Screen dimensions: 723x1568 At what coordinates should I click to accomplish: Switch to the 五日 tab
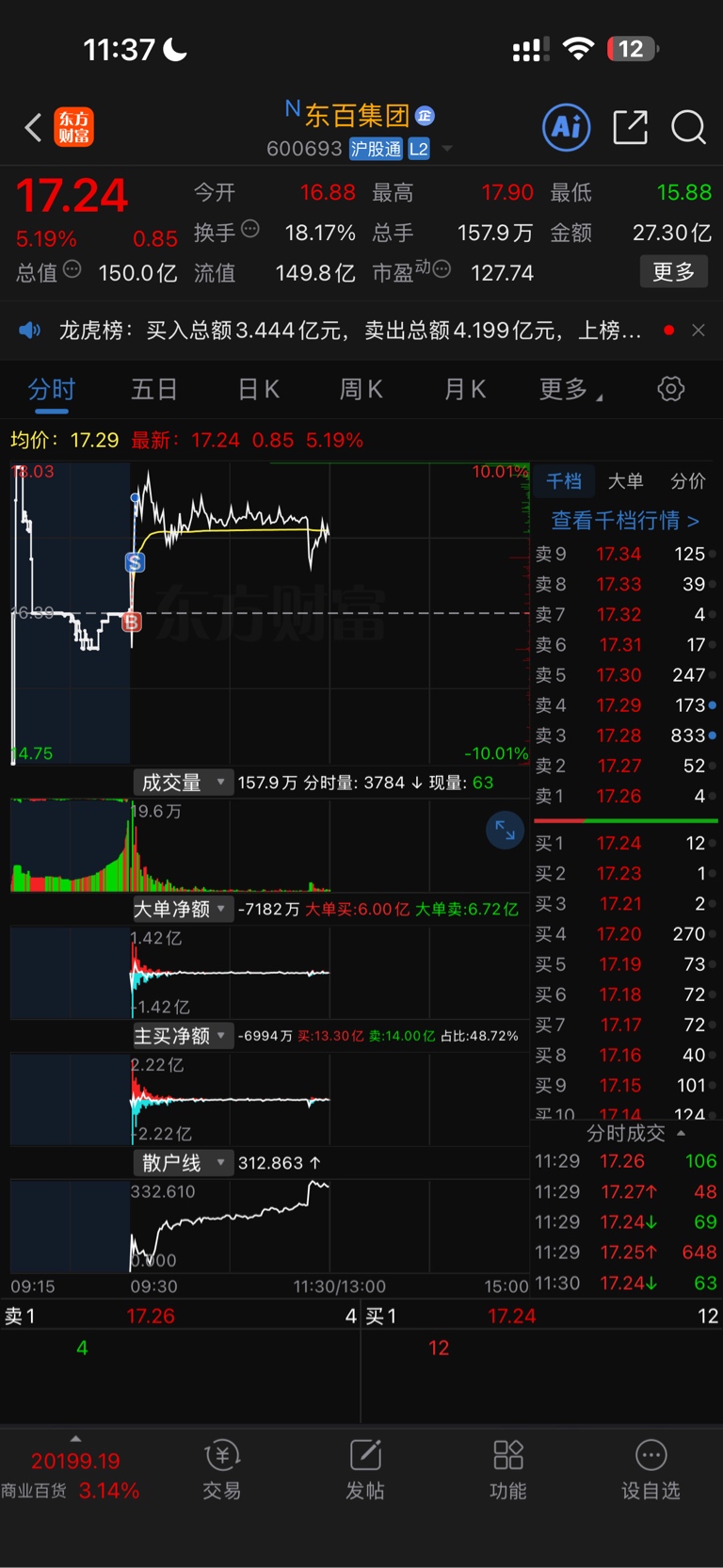(x=154, y=390)
